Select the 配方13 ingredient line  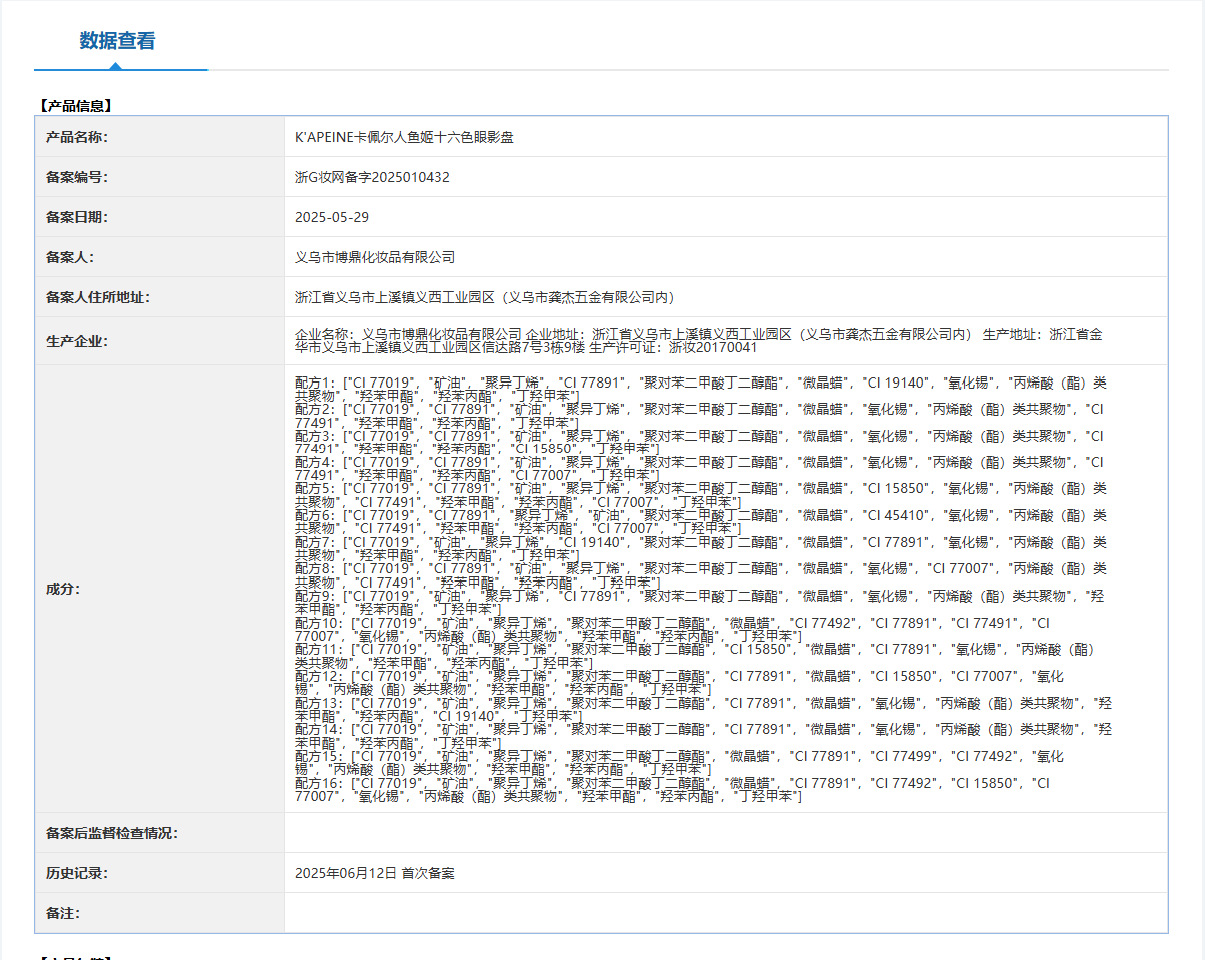pos(703,709)
